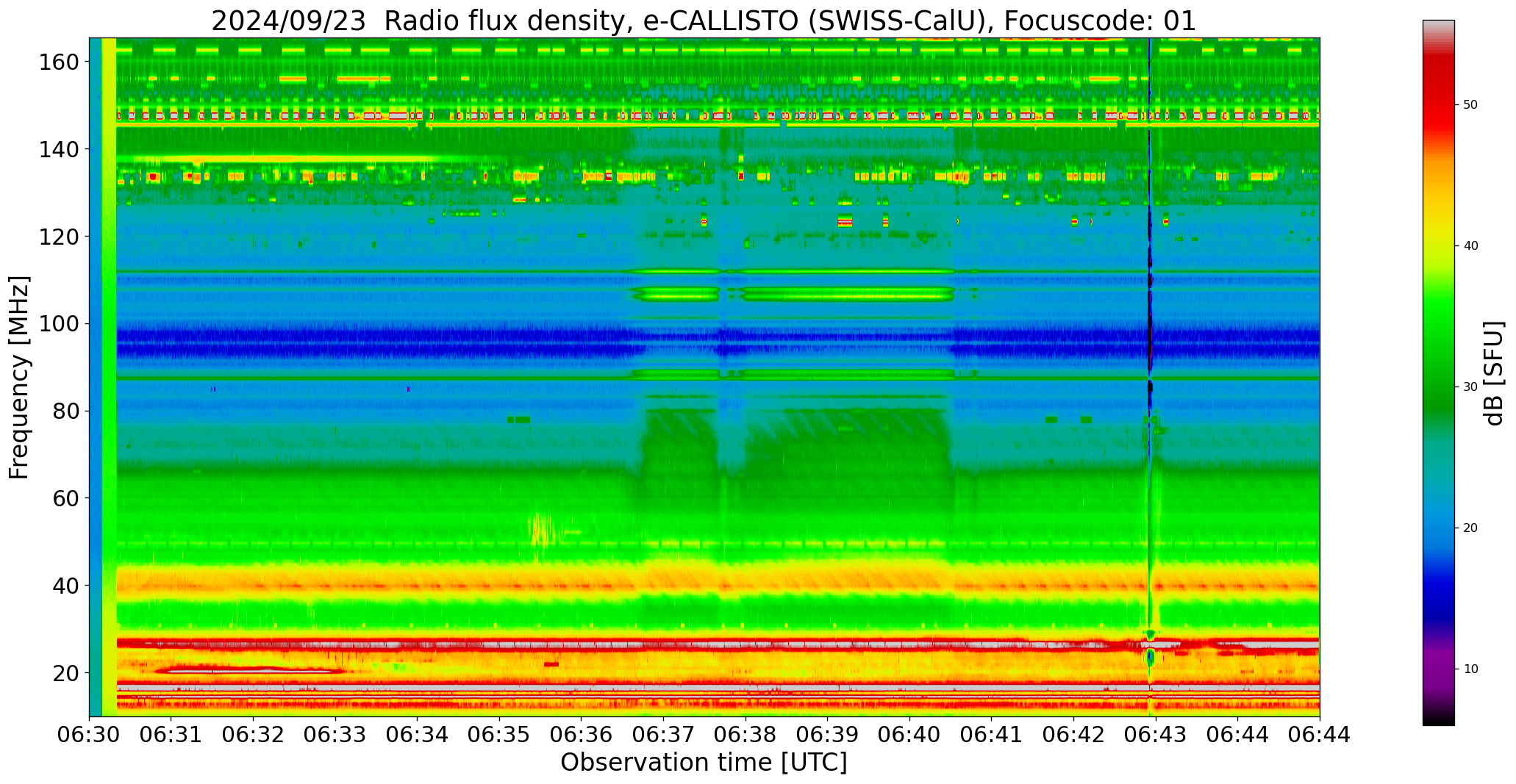Click the 06:42 time tick label
Viewport: 1516px width, 784px height.
click(1073, 734)
